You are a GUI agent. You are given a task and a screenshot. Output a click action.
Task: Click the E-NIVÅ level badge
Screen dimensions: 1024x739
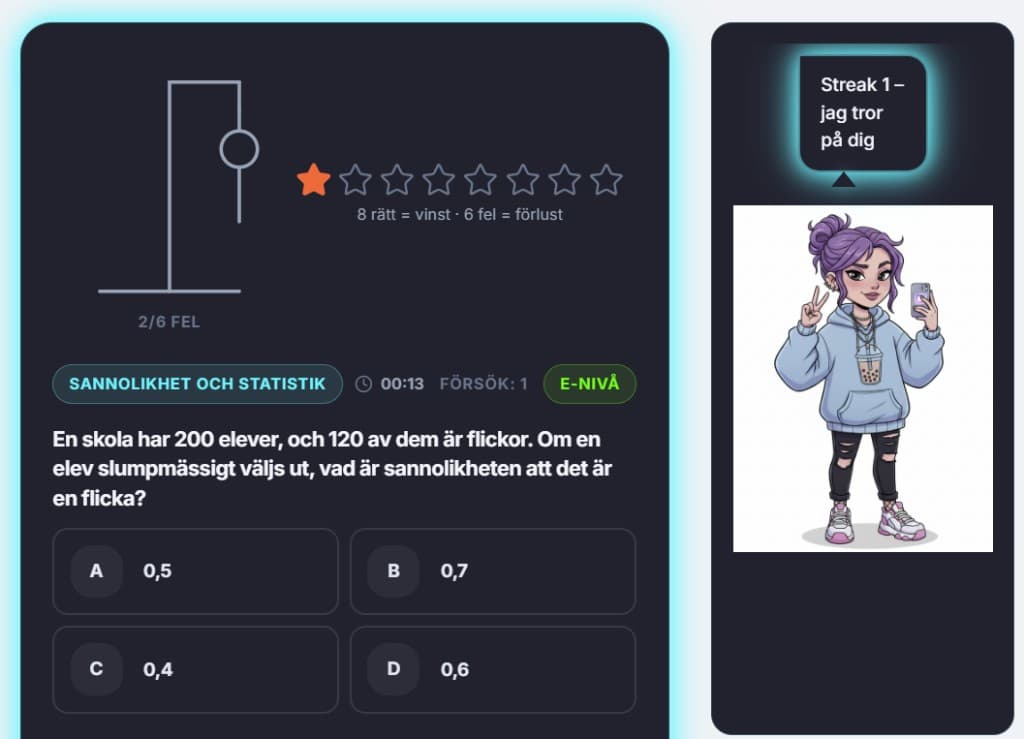tap(590, 384)
